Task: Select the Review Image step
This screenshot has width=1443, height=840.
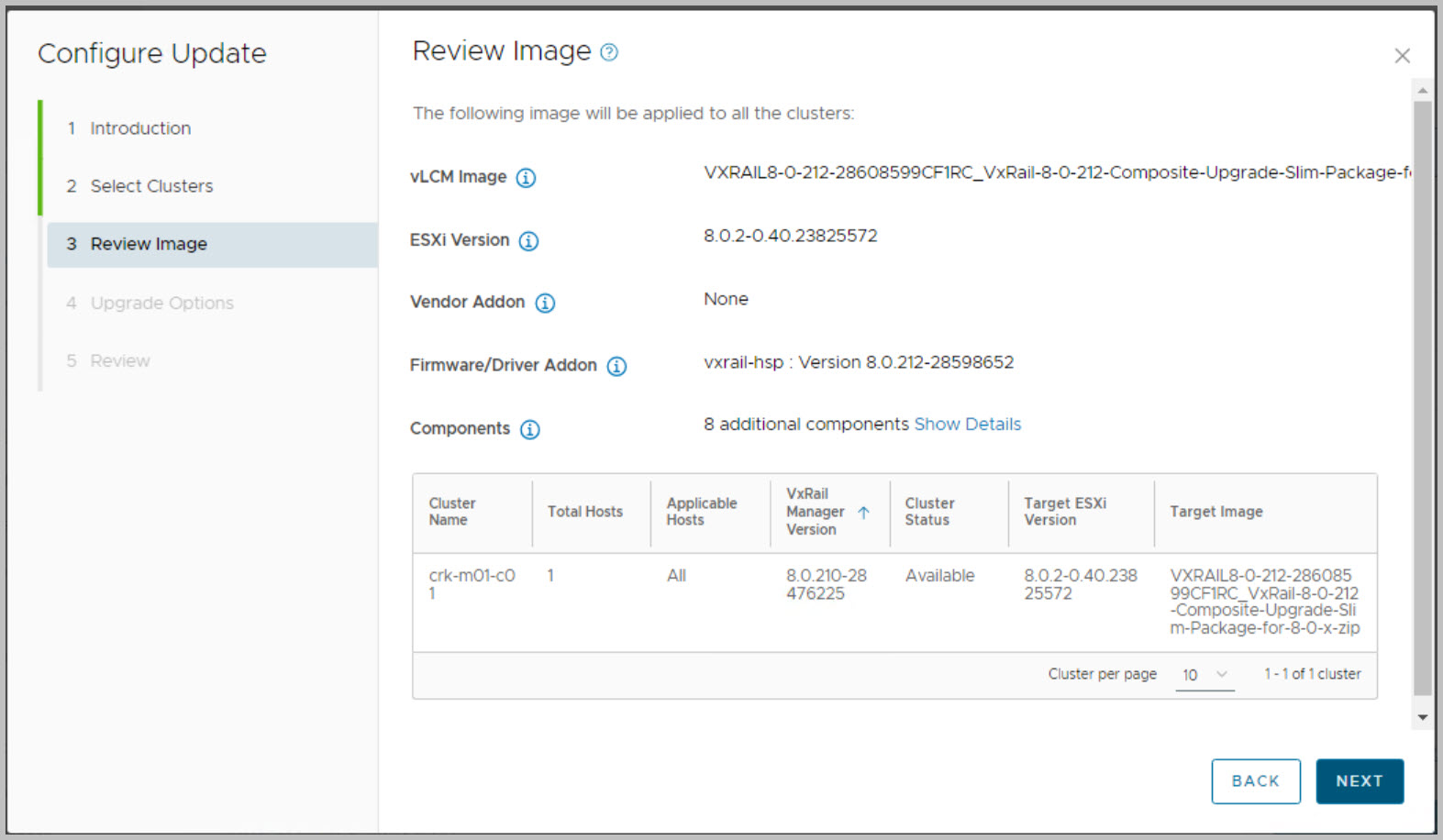Action: pyautogui.click(x=149, y=244)
